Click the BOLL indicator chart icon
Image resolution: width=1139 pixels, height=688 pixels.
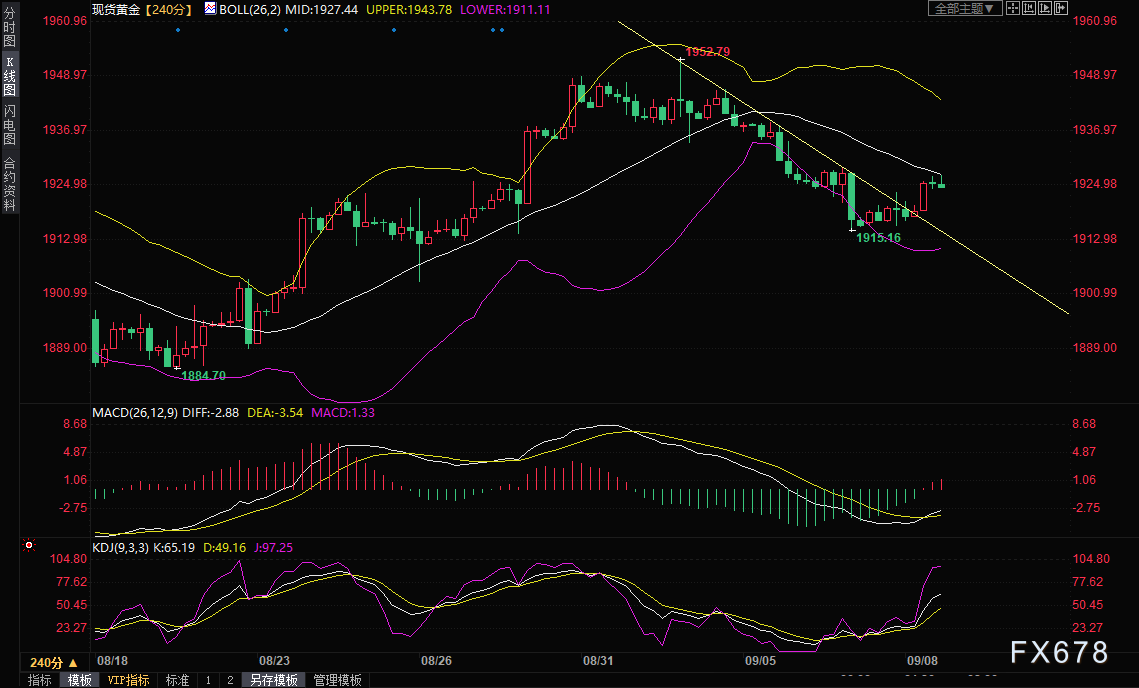click(209, 8)
